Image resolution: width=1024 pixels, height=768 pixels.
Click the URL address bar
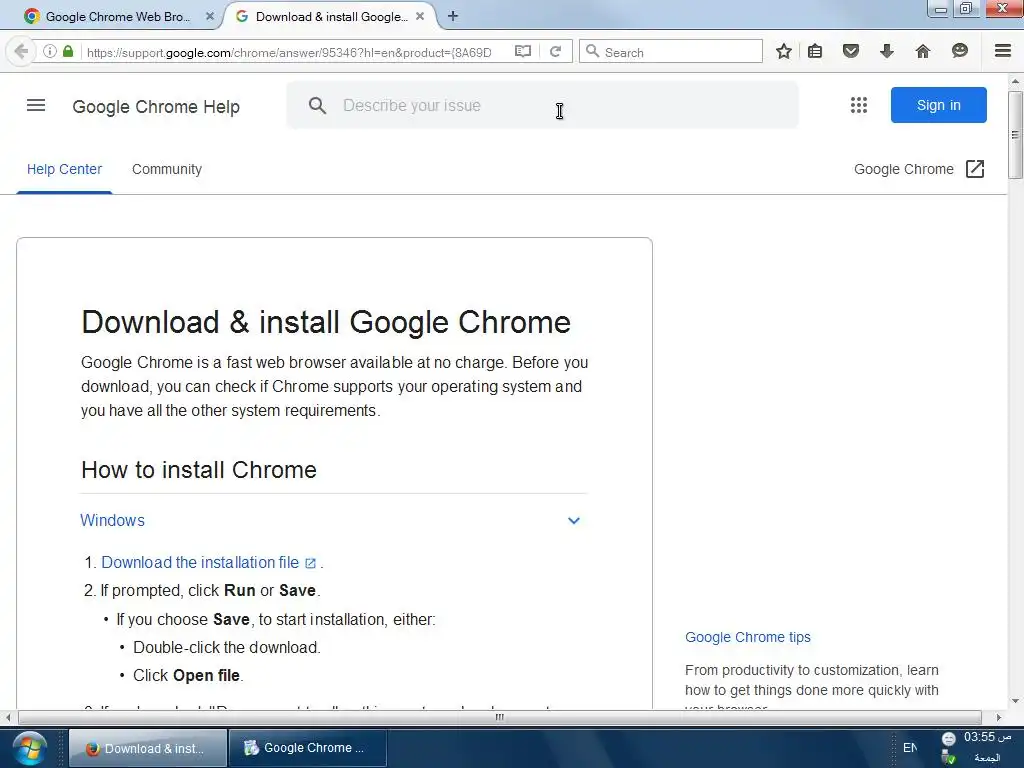coord(287,52)
